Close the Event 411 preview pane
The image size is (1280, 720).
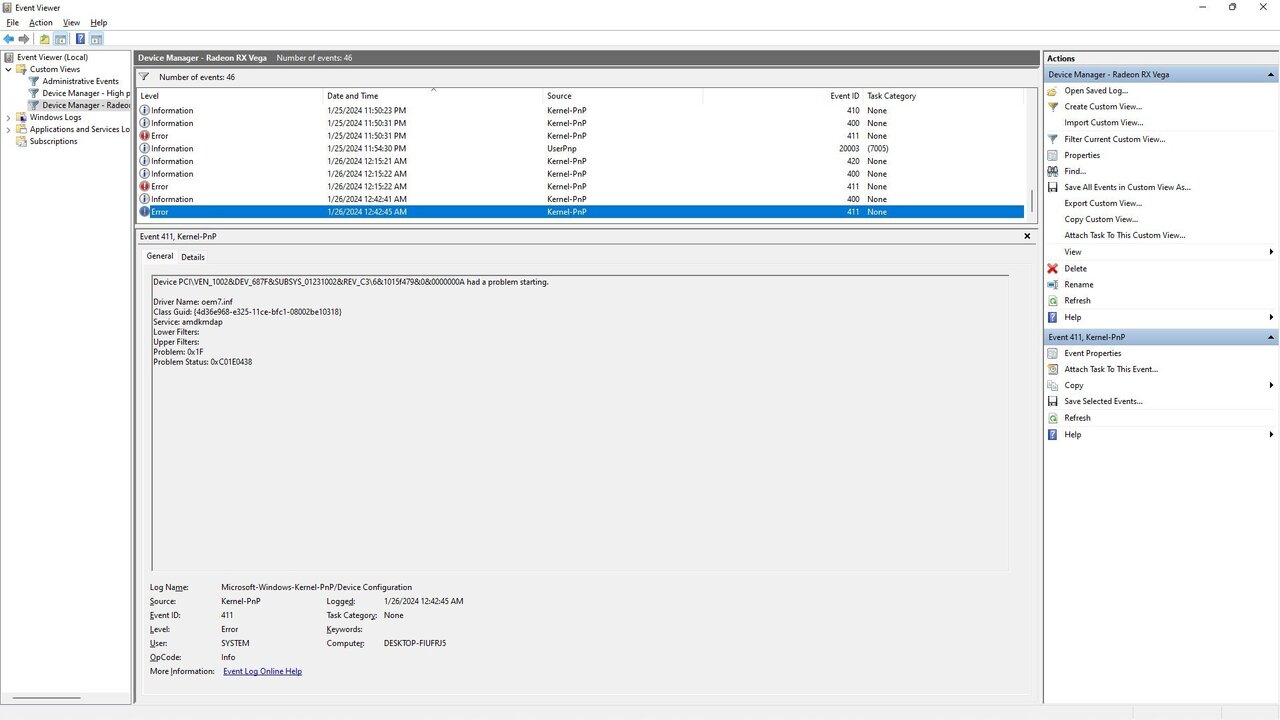click(x=1027, y=236)
